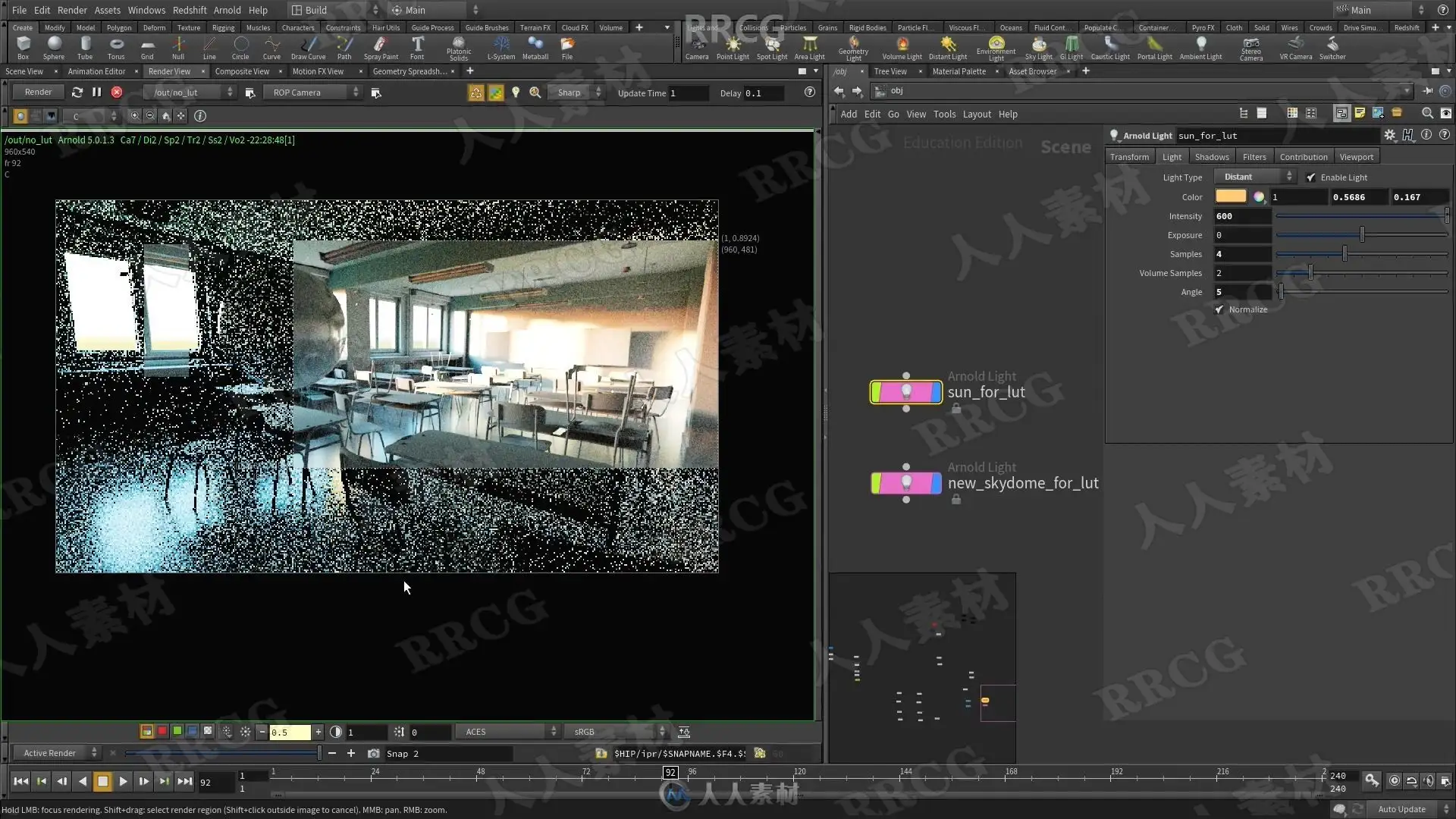
Task: Add a Sky Light from shelf
Action: pyautogui.click(x=1039, y=48)
